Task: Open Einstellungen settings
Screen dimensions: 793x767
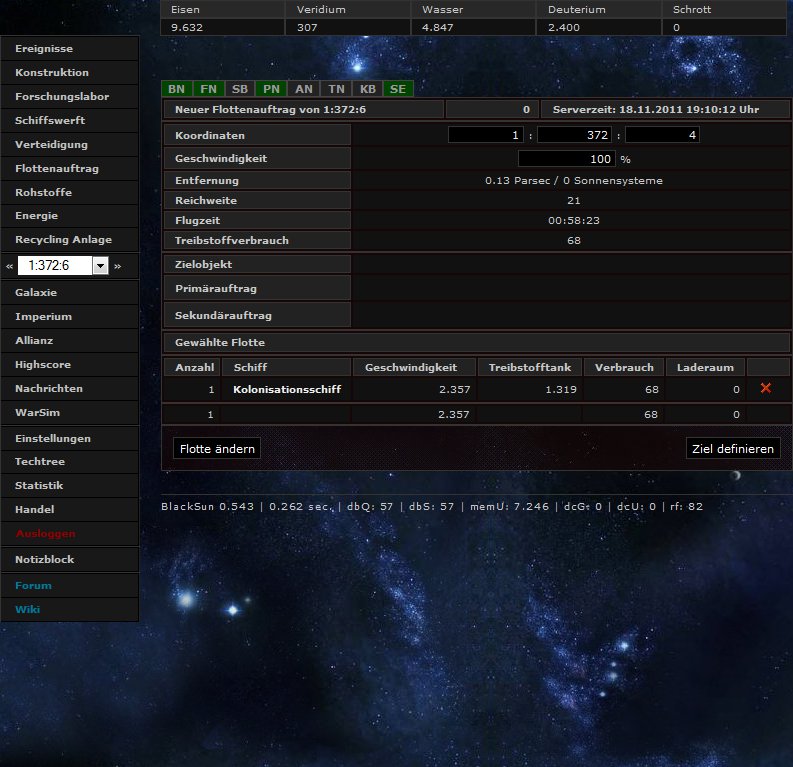Action: coord(70,439)
